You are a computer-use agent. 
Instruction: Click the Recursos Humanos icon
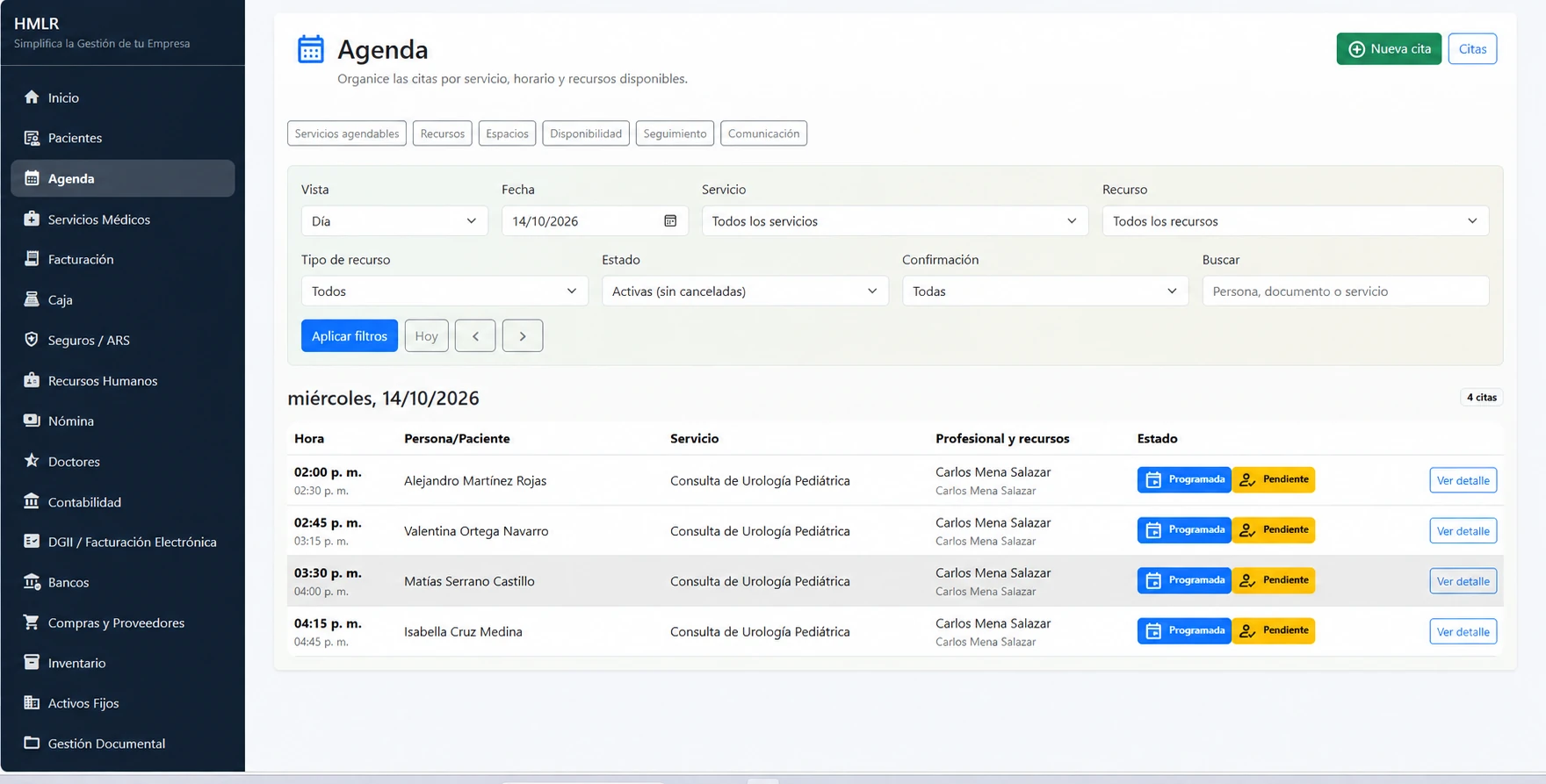(x=32, y=379)
